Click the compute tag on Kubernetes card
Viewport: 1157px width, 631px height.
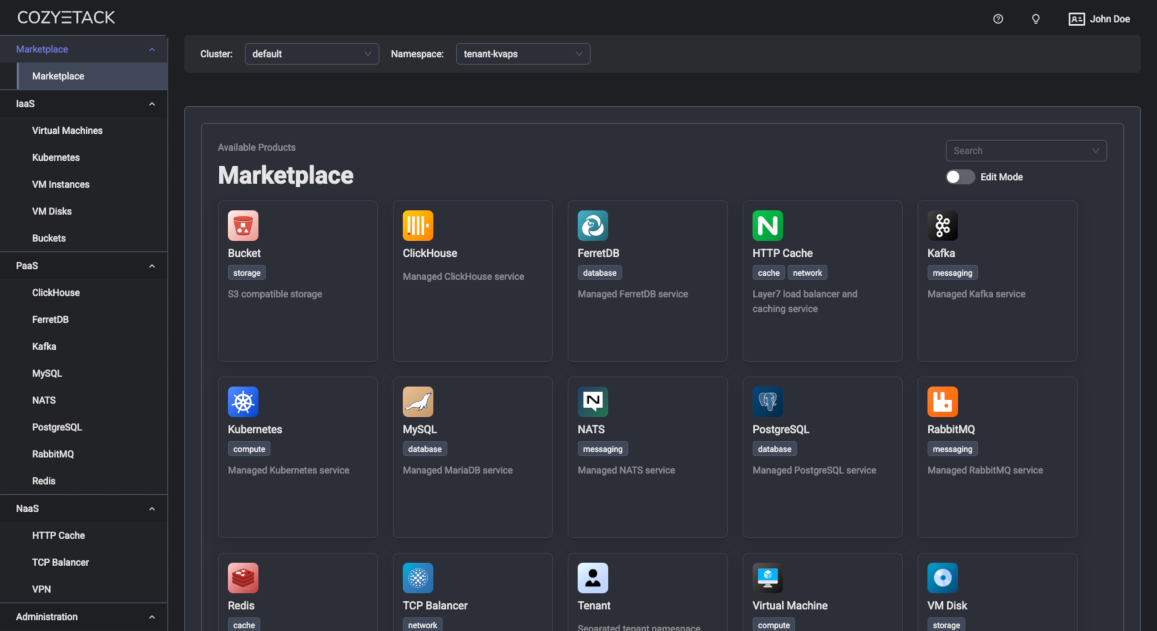click(x=249, y=449)
